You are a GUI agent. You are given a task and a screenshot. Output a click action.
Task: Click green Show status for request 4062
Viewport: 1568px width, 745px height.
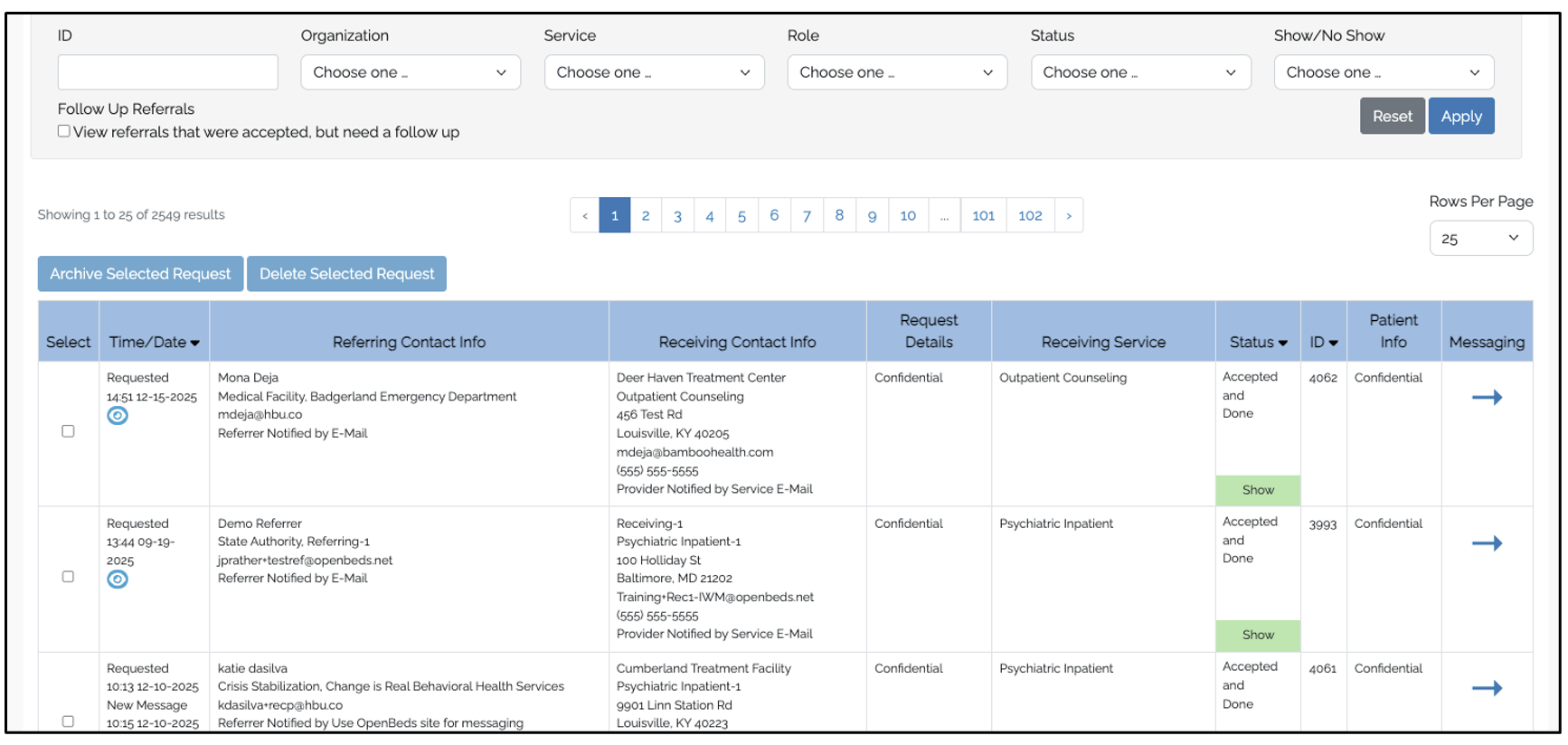coord(1258,490)
